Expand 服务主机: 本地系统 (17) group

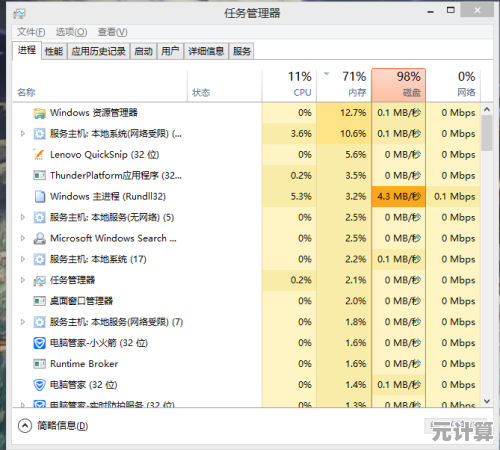(x=23, y=259)
